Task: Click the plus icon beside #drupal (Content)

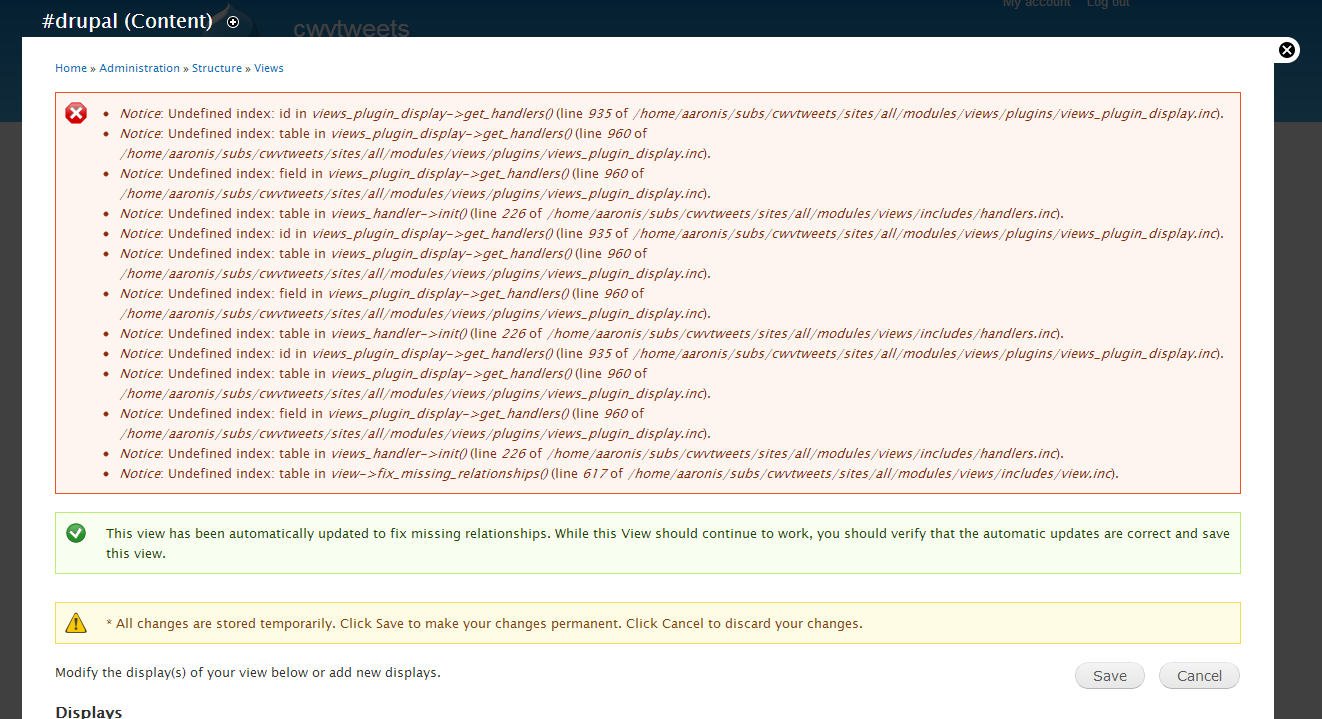Action: pyautogui.click(x=233, y=22)
